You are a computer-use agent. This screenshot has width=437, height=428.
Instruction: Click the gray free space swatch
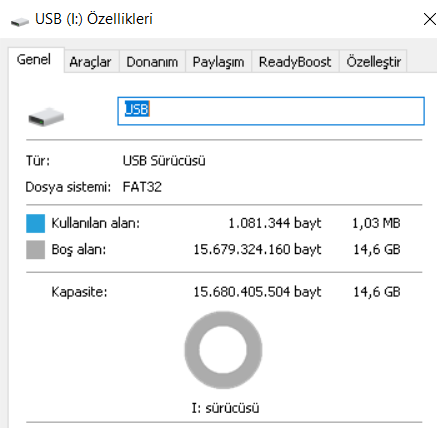pos(35,250)
